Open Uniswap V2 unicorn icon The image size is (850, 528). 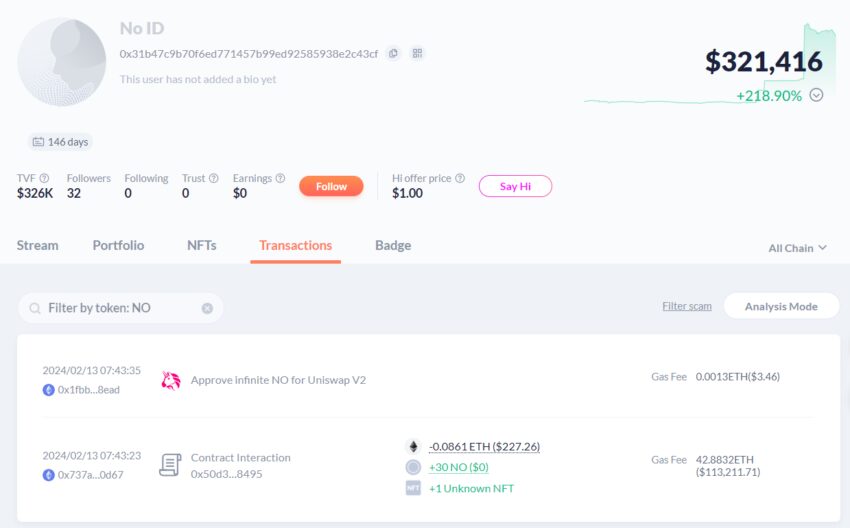(x=171, y=380)
